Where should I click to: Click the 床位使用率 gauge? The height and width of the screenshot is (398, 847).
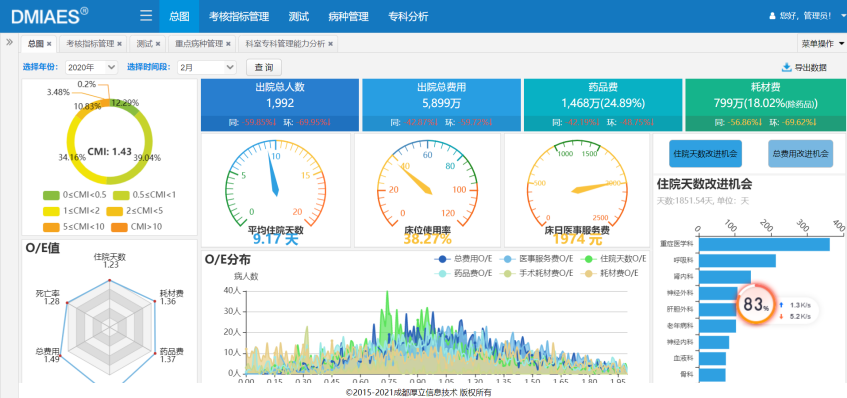(x=427, y=190)
